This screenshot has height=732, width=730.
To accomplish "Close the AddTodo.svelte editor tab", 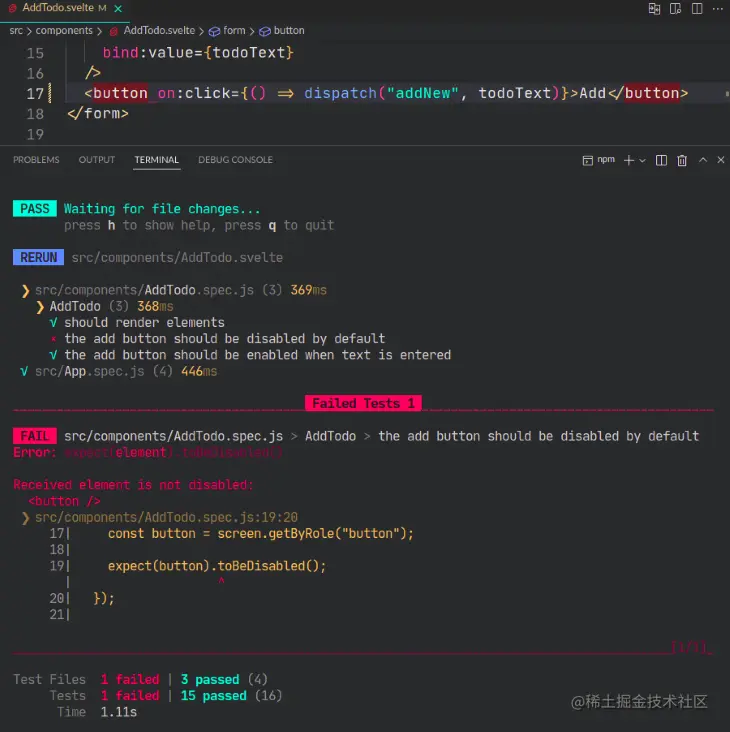I will [119, 8].
